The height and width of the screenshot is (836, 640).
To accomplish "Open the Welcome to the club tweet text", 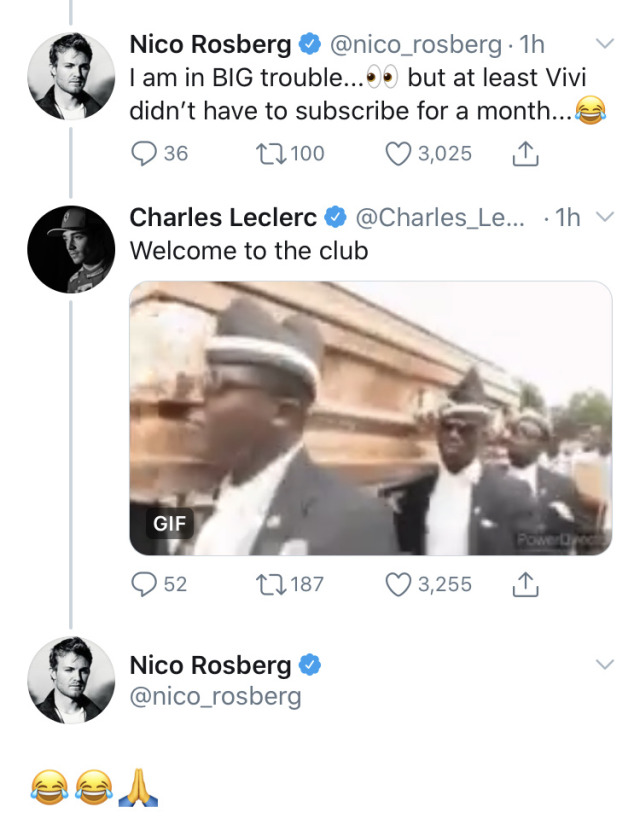I will tap(249, 250).
